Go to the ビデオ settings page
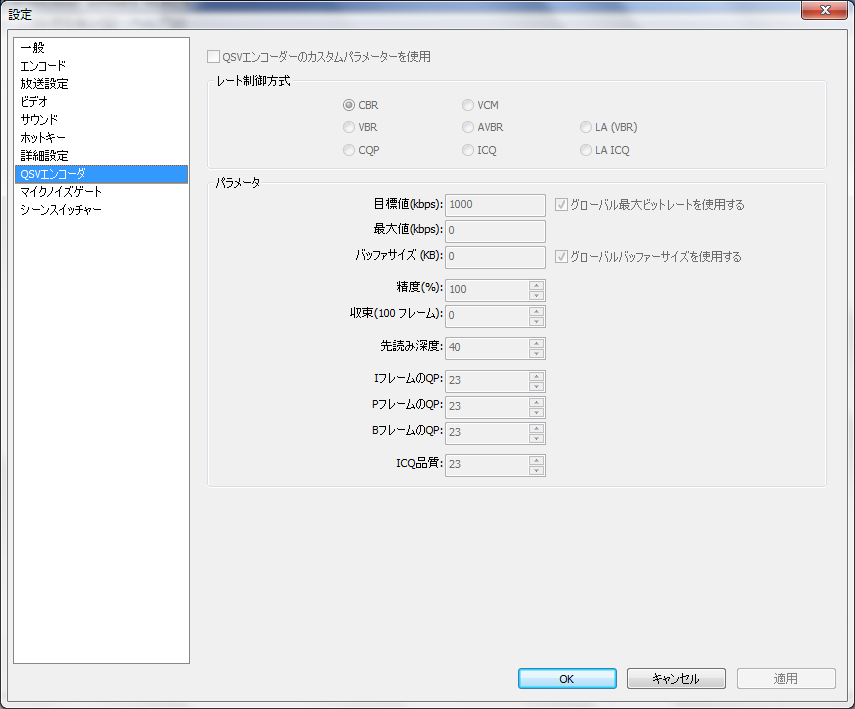855x709 pixels. pyautogui.click(x=101, y=102)
